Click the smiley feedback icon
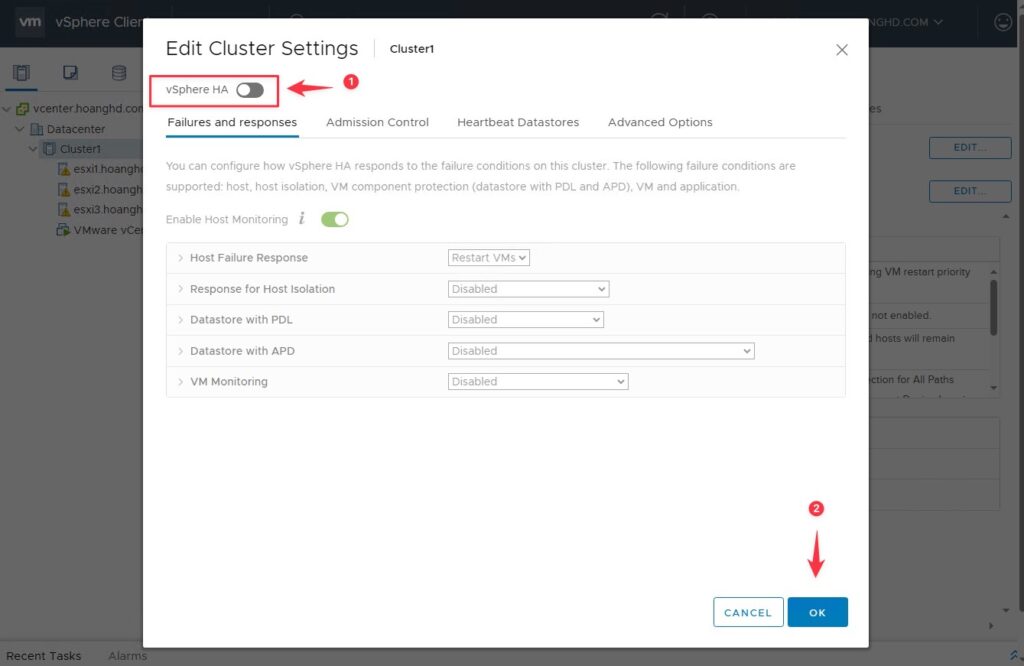This screenshot has height=666, width=1024. coord(1003,22)
